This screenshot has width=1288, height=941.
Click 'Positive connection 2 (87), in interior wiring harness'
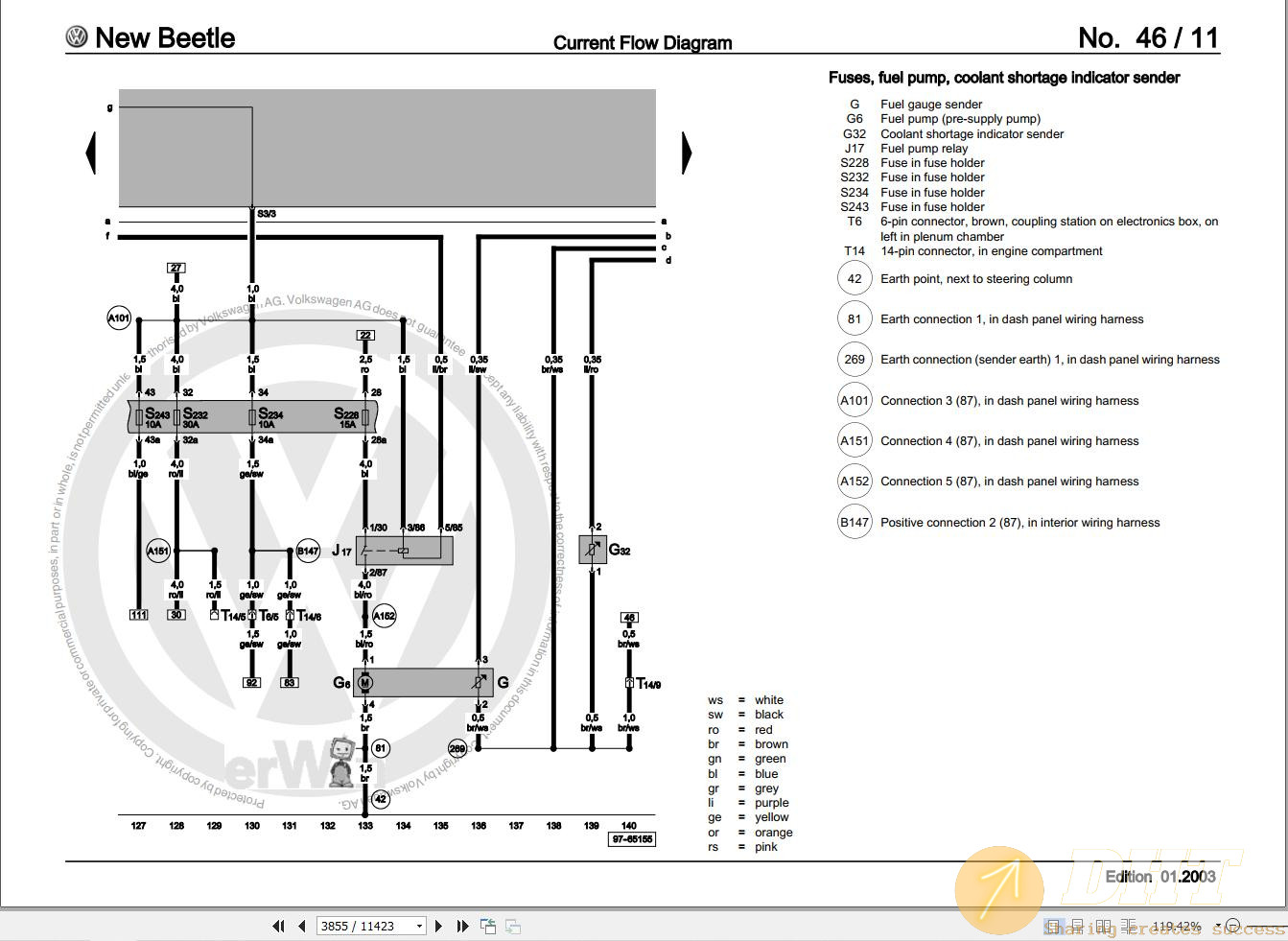(1020, 523)
